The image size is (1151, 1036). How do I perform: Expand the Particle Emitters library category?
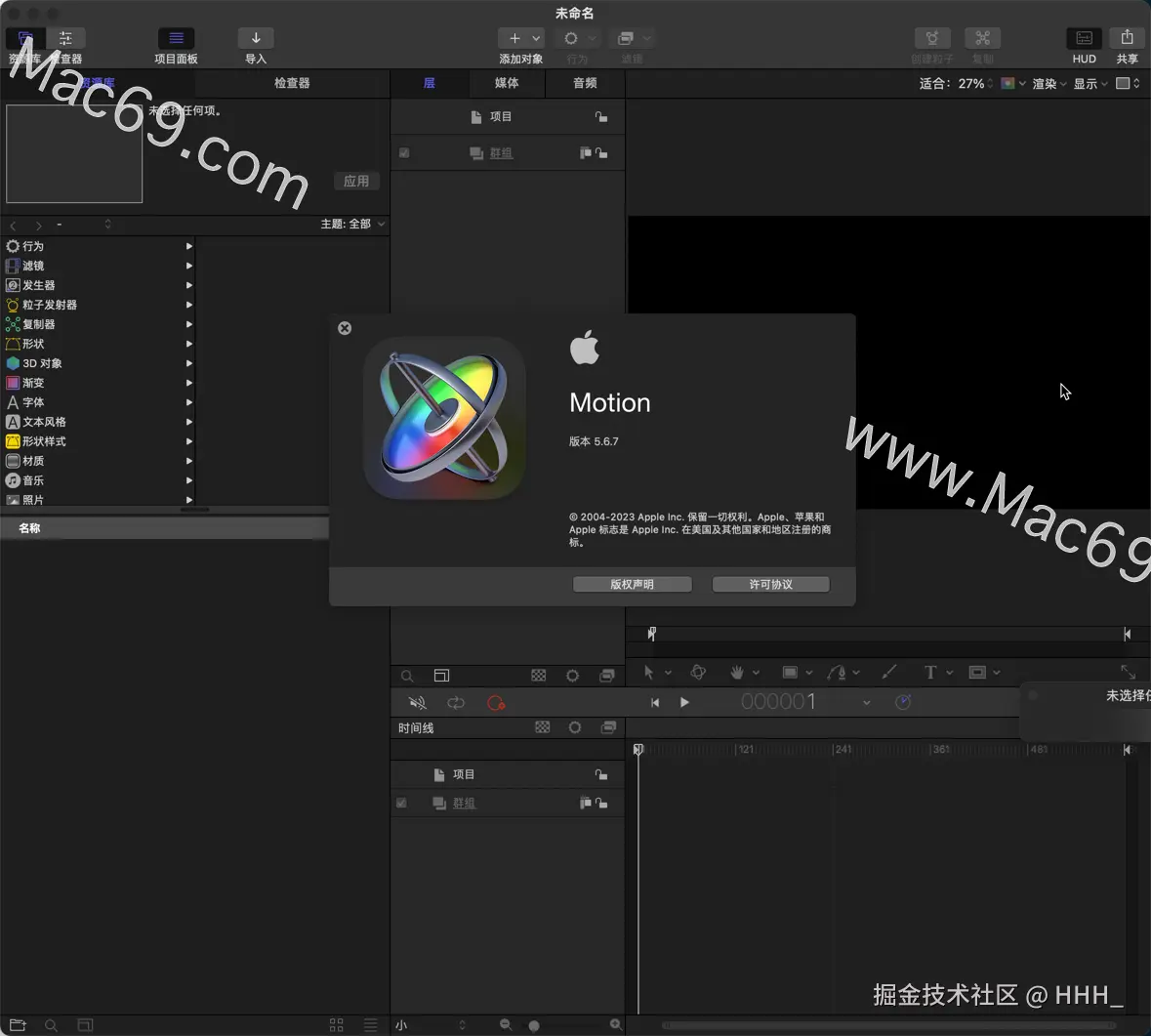pos(188,305)
